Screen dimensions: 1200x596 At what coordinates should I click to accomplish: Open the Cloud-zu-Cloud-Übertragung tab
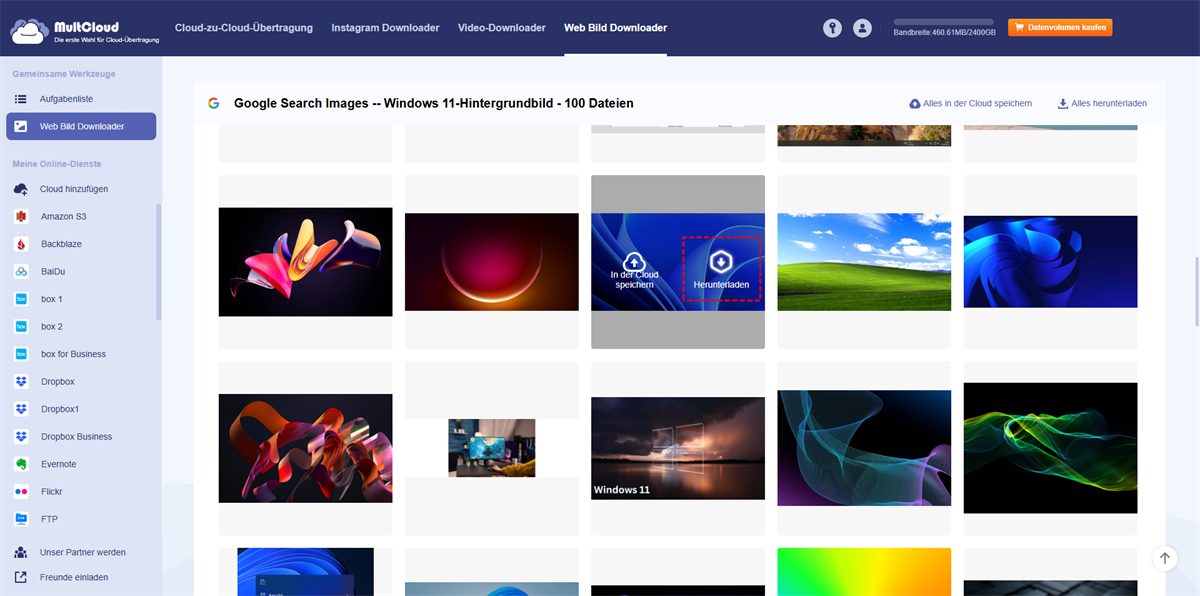(x=244, y=28)
